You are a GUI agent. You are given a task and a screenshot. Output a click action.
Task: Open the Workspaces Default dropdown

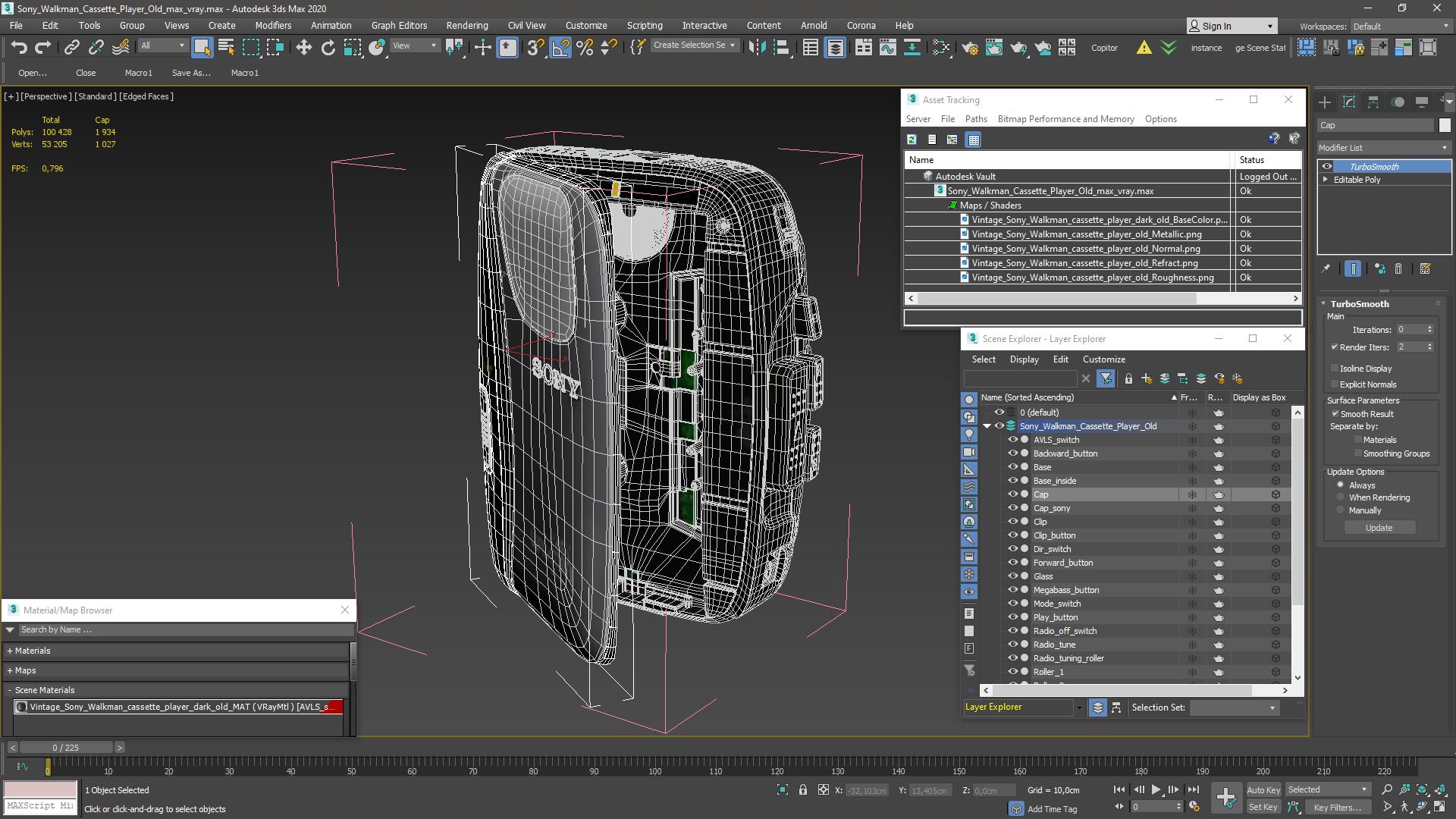tap(1400, 26)
